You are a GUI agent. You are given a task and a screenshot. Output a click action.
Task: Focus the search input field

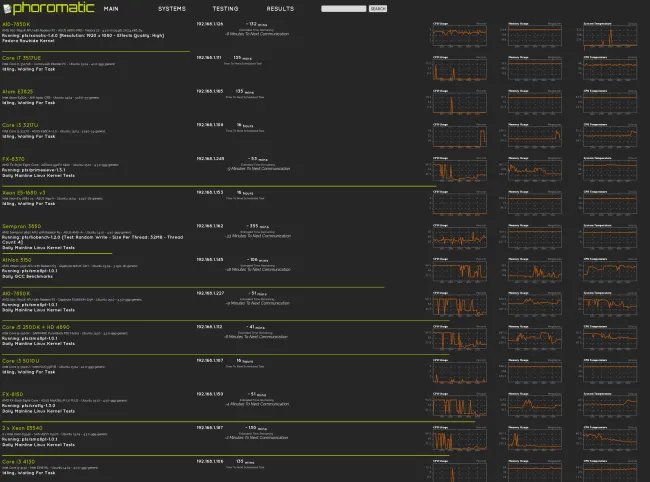[x=344, y=9]
